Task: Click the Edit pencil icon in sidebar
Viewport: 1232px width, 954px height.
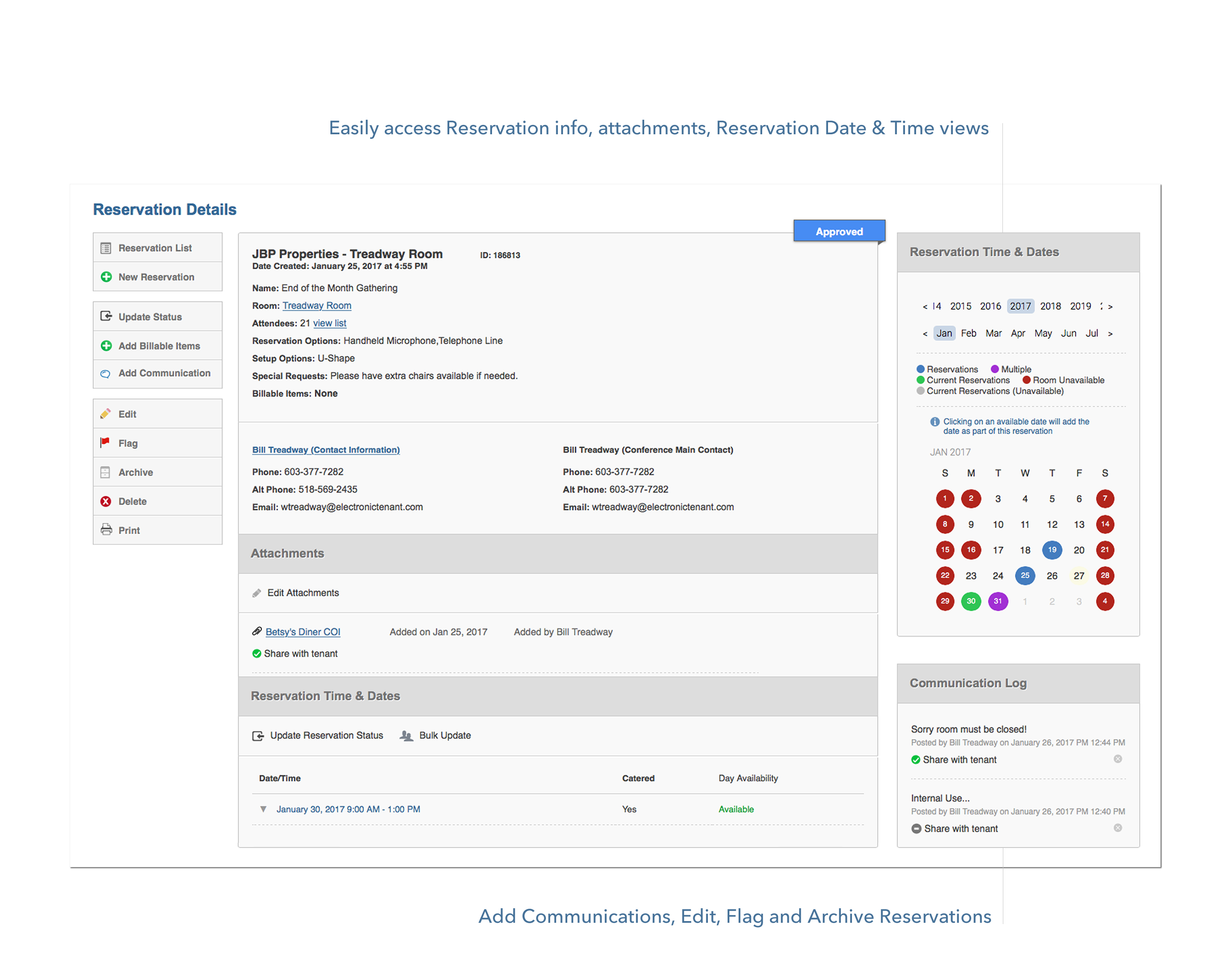Action: [x=106, y=414]
